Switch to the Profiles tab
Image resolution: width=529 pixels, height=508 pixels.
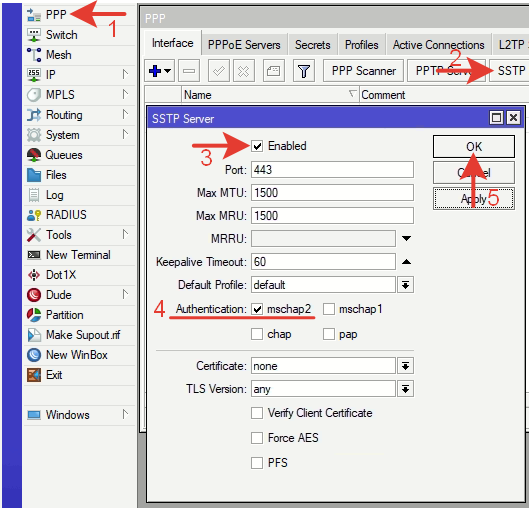pyautogui.click(x=362, y=45)
